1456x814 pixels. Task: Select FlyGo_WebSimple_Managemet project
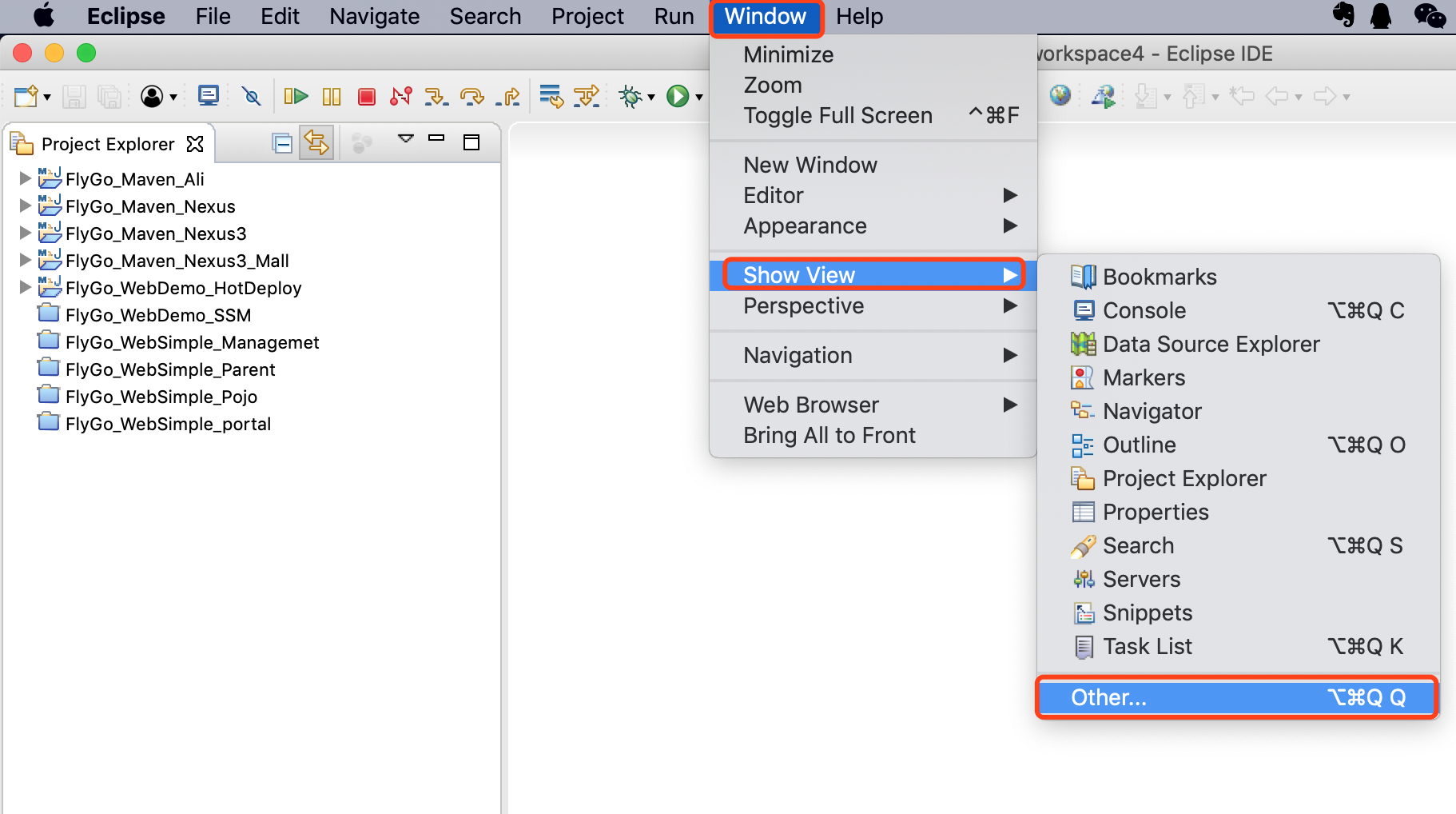pos(192,342)
